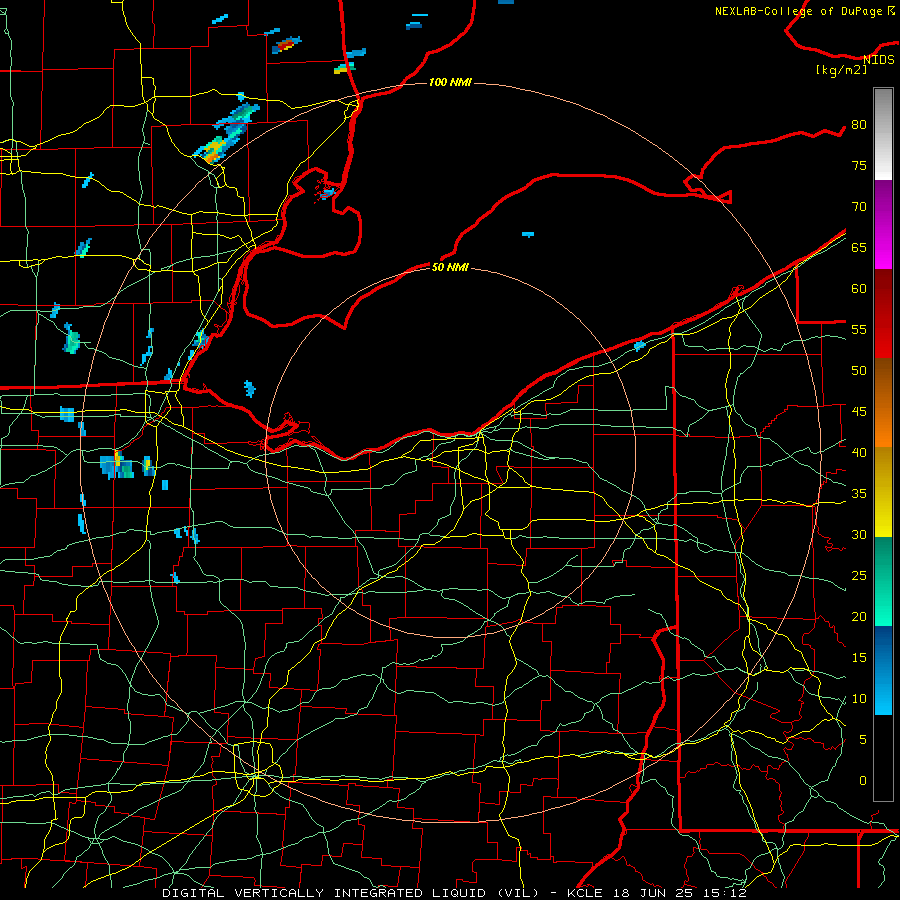Image resolution: width=900 pixels, height=900 pixels.
Task: Pick the white-gray segment of the color bar
Action: [x=883, y=134]
